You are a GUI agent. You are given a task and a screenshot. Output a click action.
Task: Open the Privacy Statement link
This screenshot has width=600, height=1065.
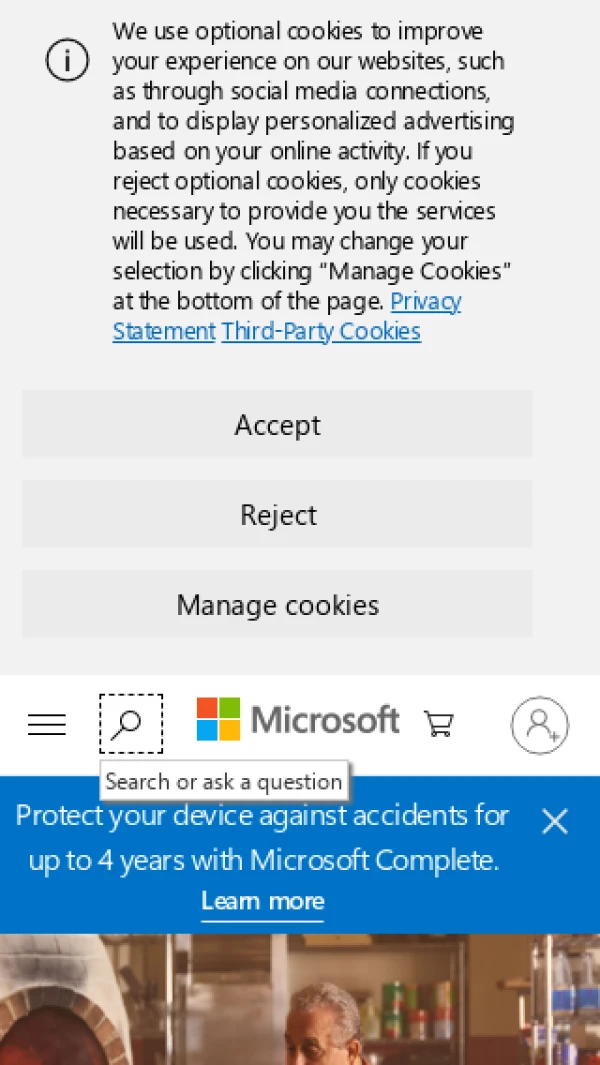(x=164, y=331)
